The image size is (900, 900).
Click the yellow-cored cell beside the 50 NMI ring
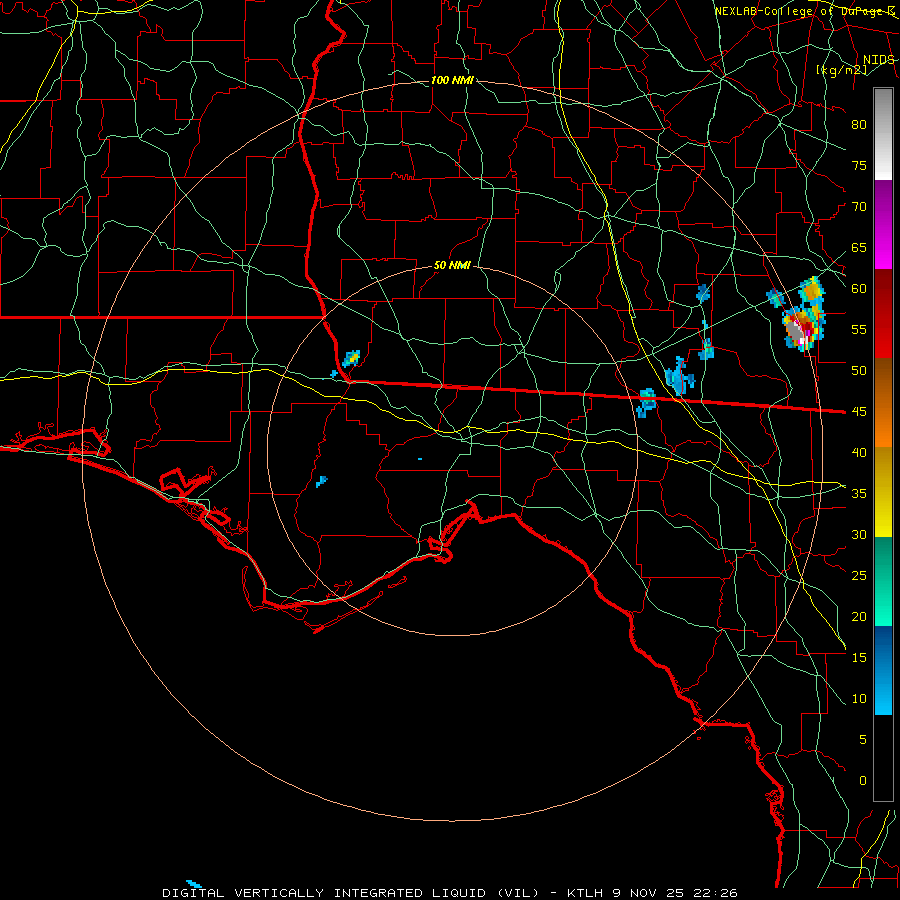pyautogui.click(x=351, y=358)
